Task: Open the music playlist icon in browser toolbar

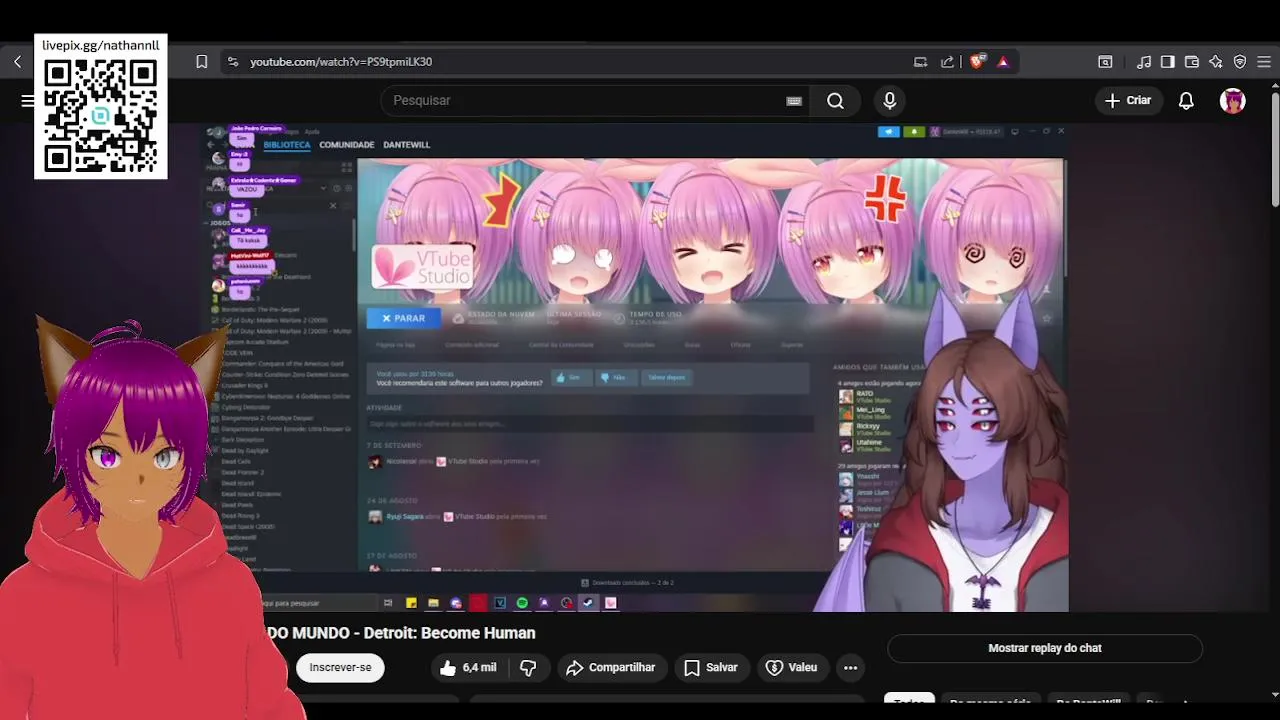Action: coord(1143,62)
